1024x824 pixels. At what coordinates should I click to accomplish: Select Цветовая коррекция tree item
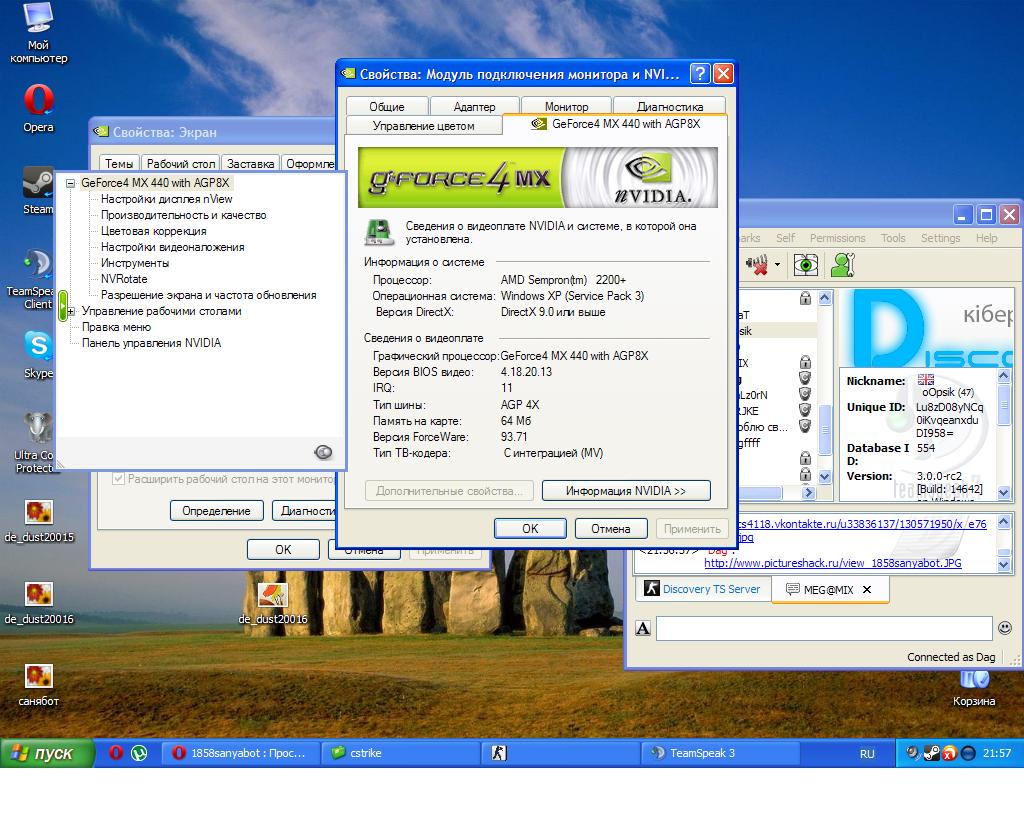[153, 231]
